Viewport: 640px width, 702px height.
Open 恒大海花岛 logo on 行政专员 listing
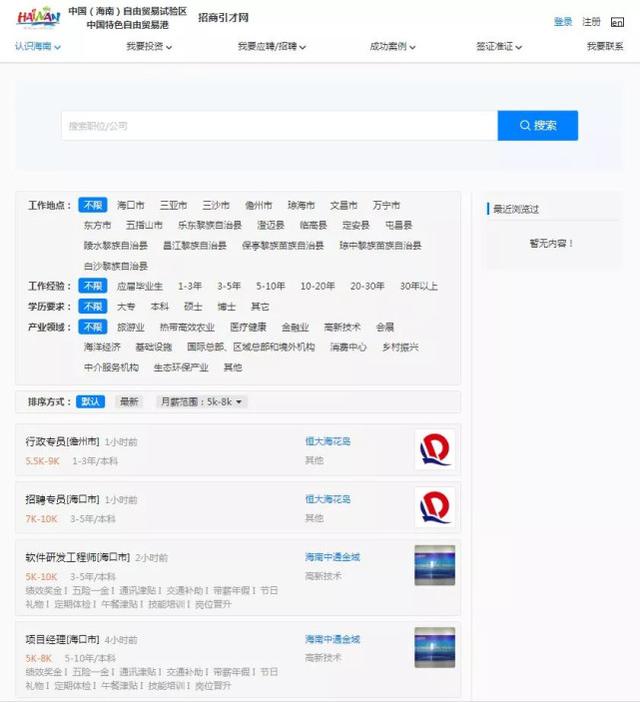[435, 449]
